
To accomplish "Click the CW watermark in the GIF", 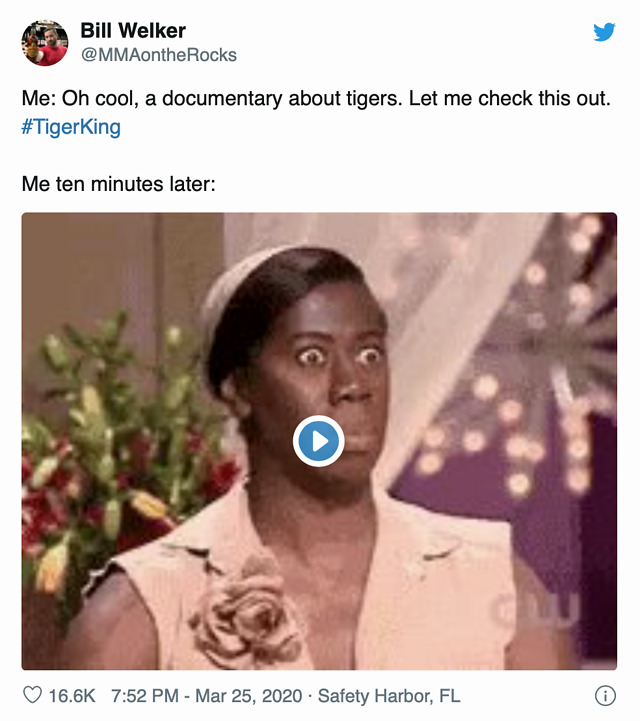I will (535, 610).
